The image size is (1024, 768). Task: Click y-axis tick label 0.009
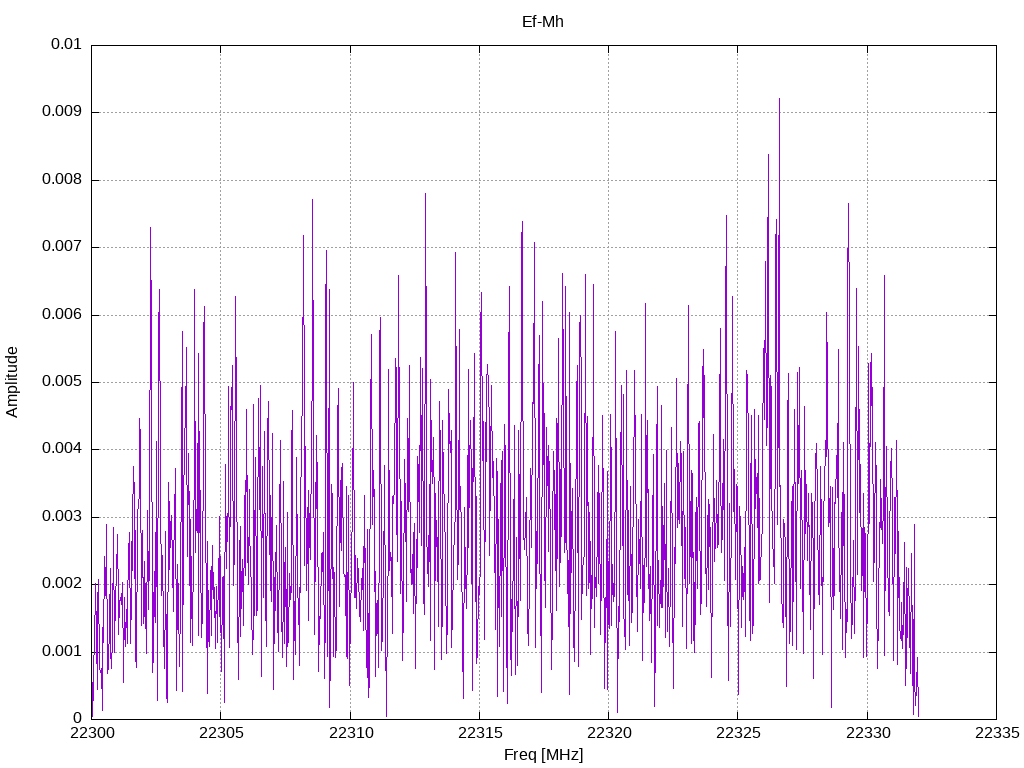point(62,112)
